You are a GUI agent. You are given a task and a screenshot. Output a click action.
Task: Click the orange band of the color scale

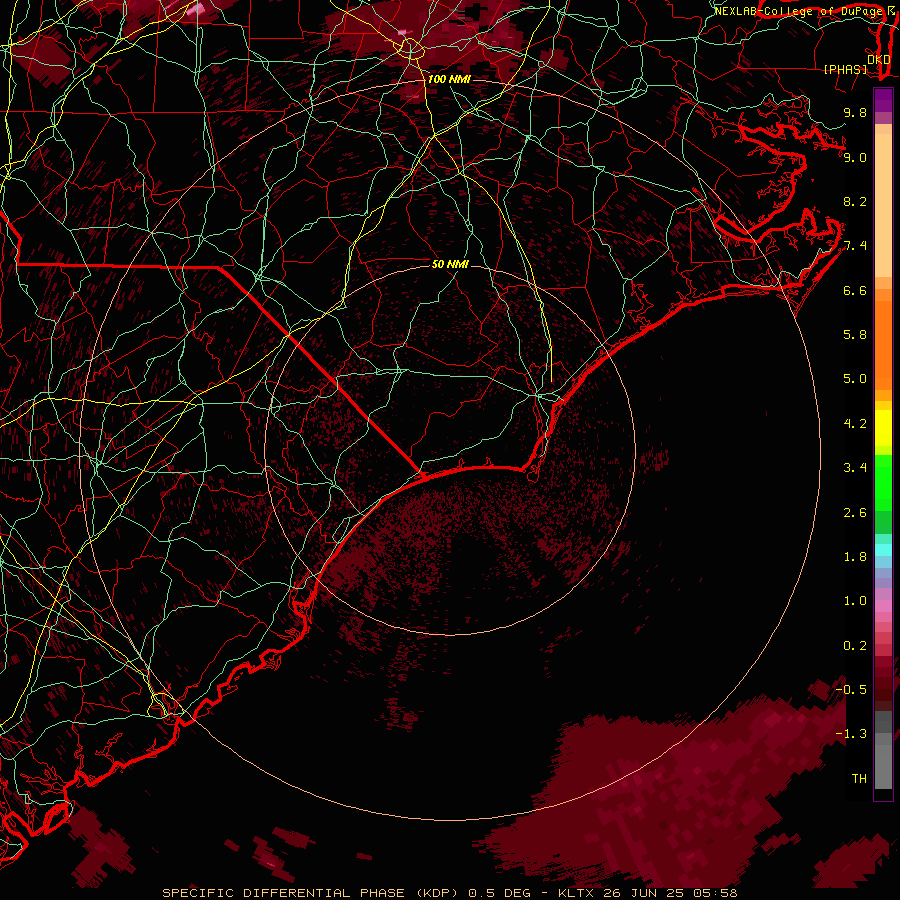(883, 344)
